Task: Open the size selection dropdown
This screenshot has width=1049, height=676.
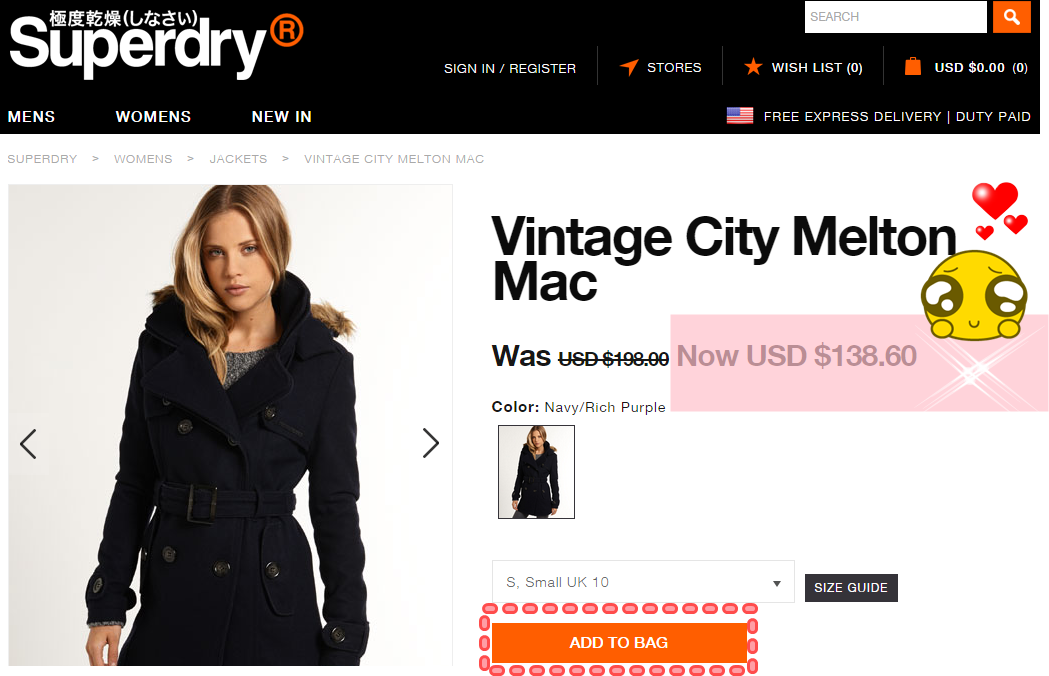Action: tap(643, 582)
